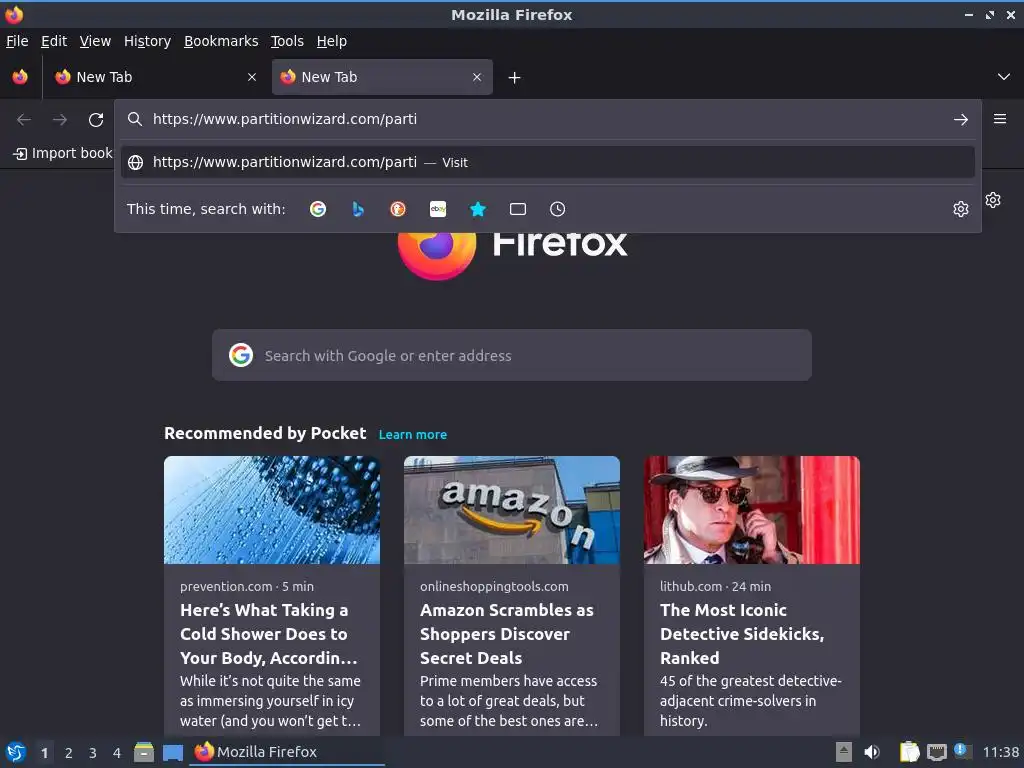Click Import bookmarks toolbar button
This screenshot has width=1024, height=768.
click(63, 153)
